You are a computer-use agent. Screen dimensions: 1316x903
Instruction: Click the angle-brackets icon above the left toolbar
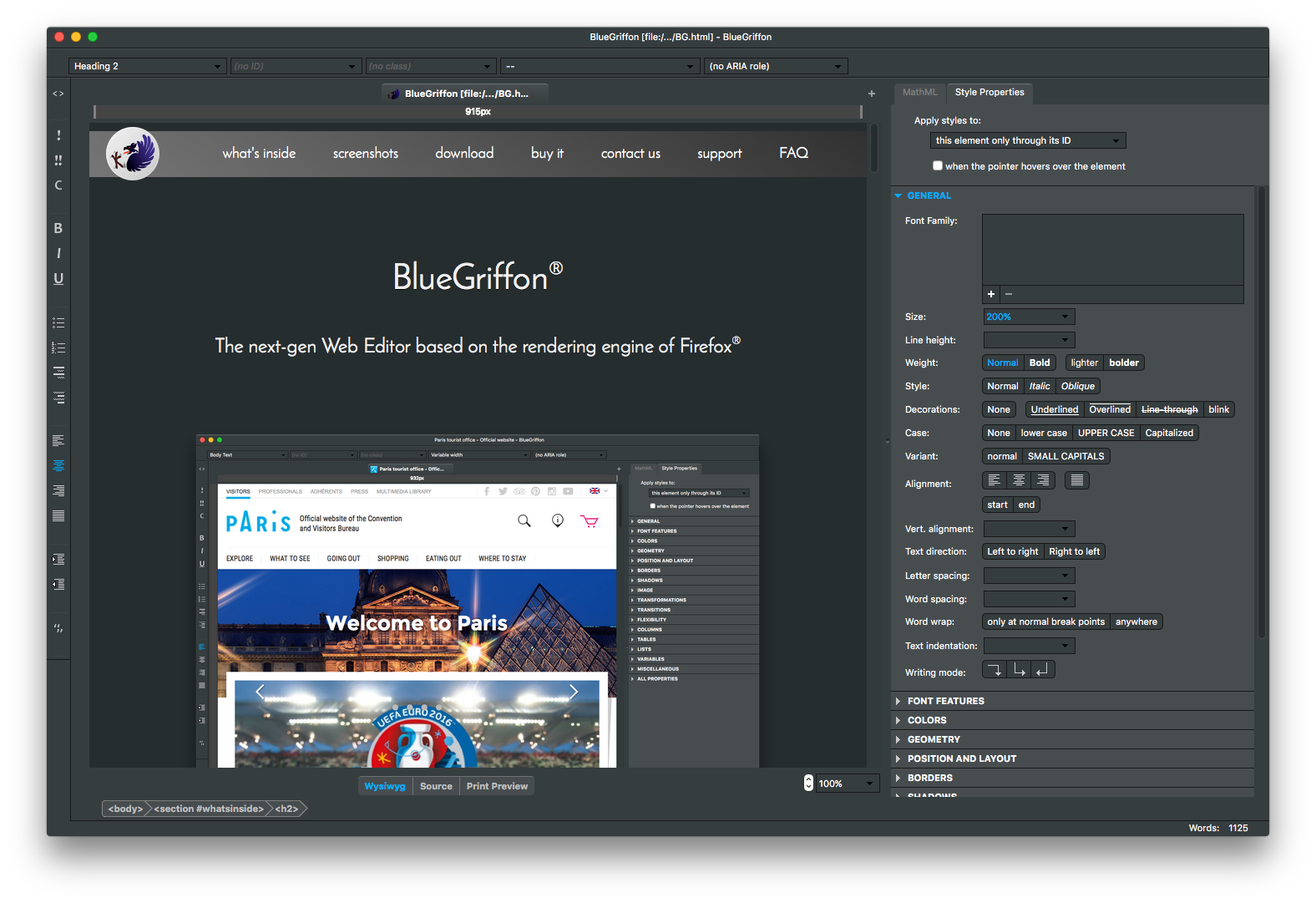click(x=58, y=94)
